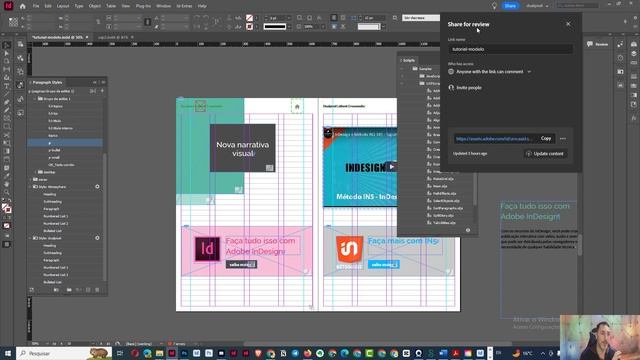Viewport: 640px width, 360px height.
Task: Select the Pencil tool
Action: tap(7, 110)
